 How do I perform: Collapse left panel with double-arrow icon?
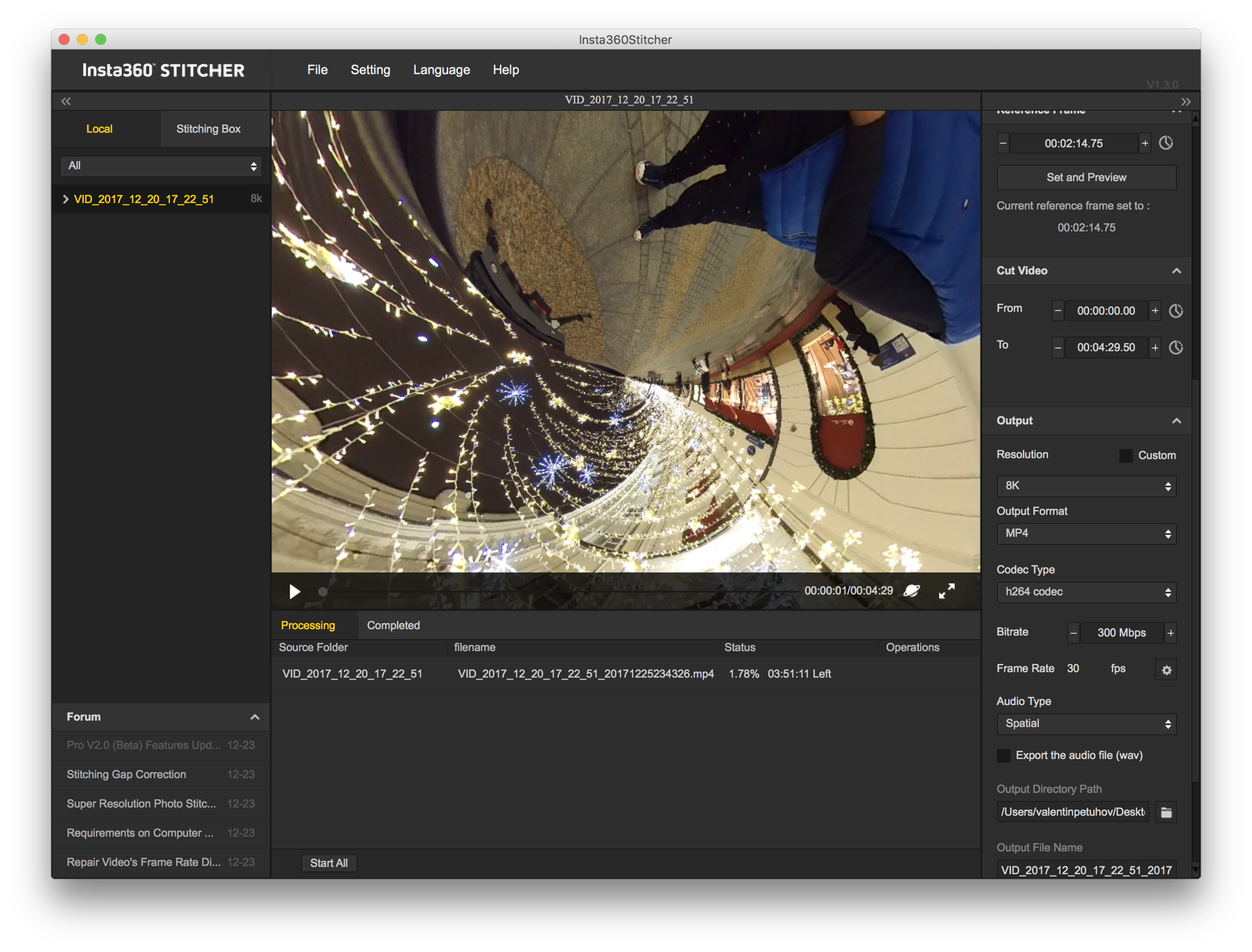pos(66,101)
